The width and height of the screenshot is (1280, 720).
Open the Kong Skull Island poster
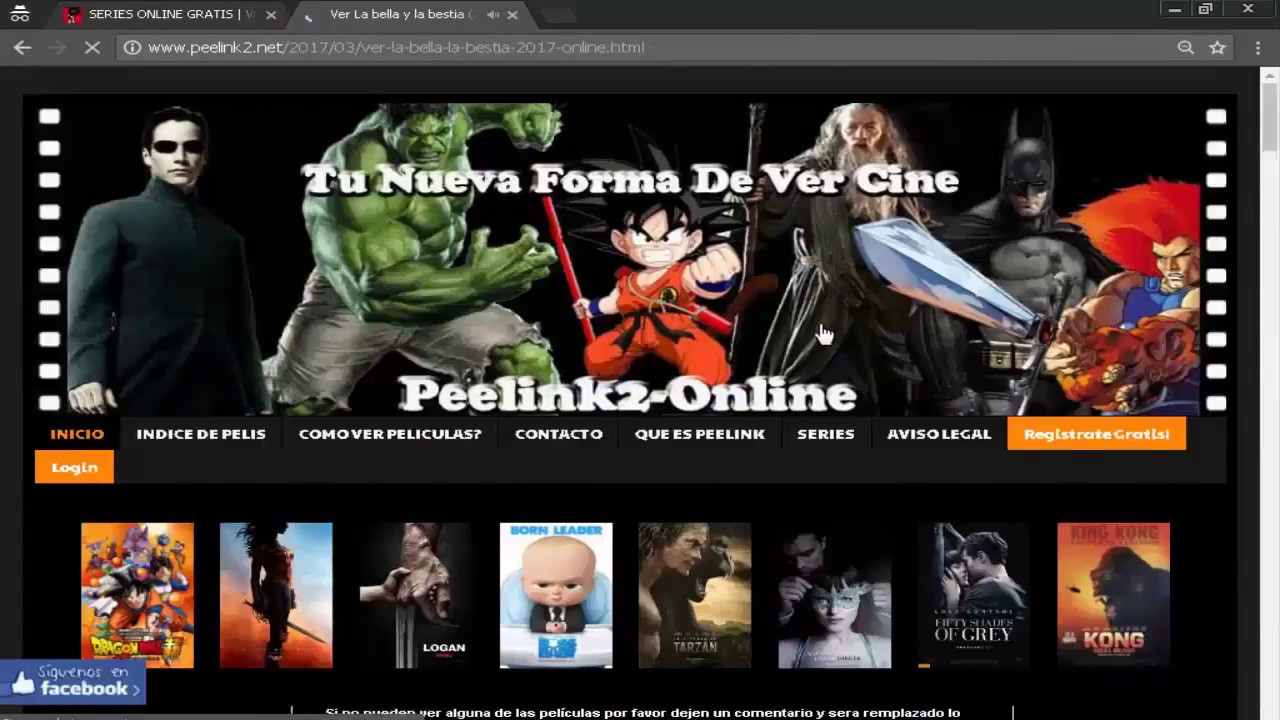pos(1113,595)
